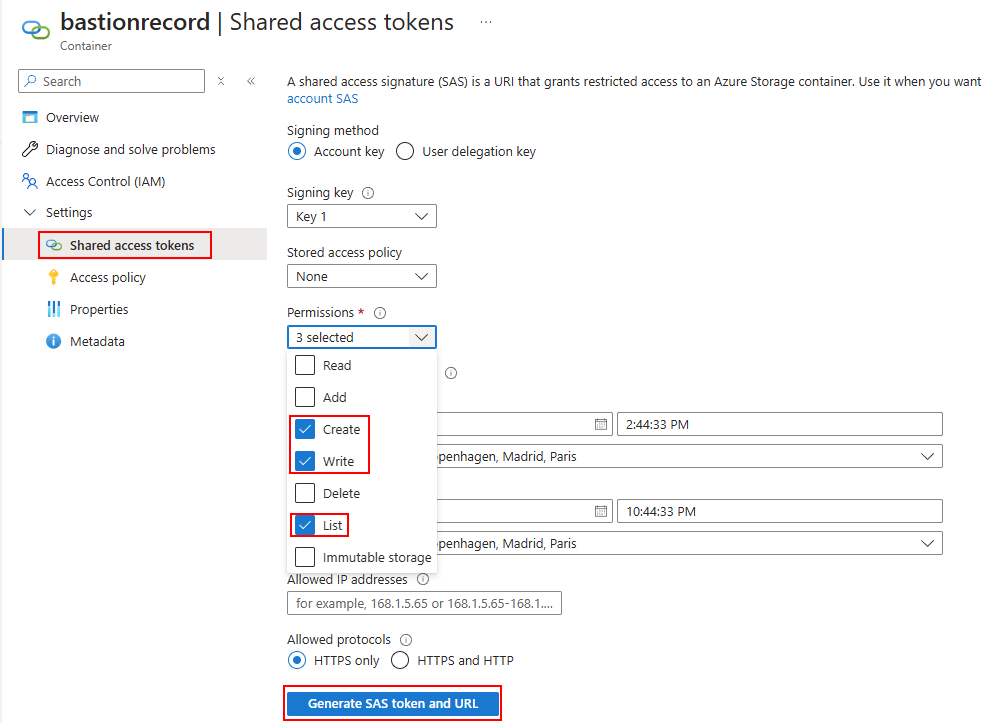
Task: Open expiry date calendar picker icon
Action: click(601, 512)
